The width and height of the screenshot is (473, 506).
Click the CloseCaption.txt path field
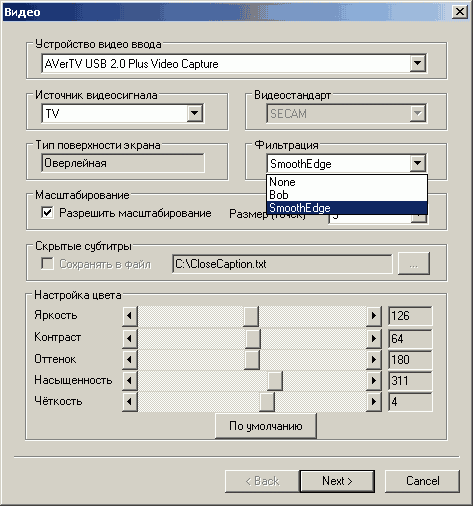[282, 264]
